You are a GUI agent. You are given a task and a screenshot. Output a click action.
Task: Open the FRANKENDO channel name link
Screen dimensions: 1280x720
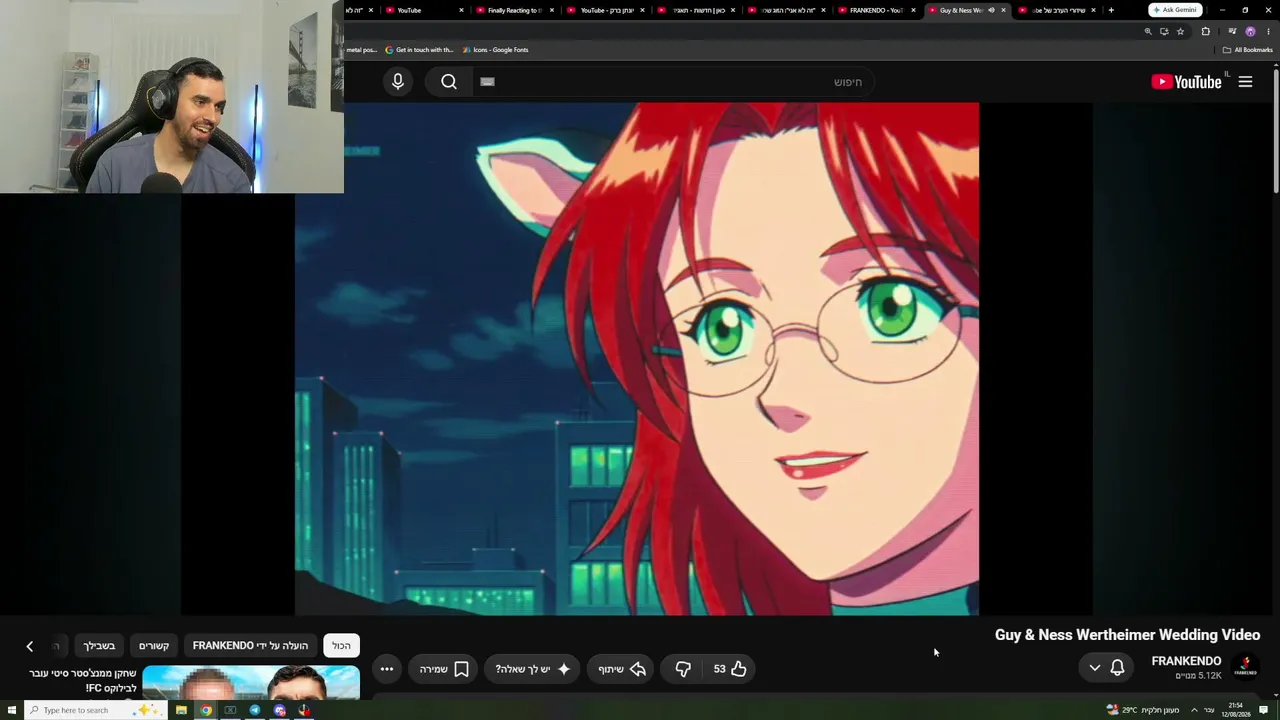pos(1186,661)
